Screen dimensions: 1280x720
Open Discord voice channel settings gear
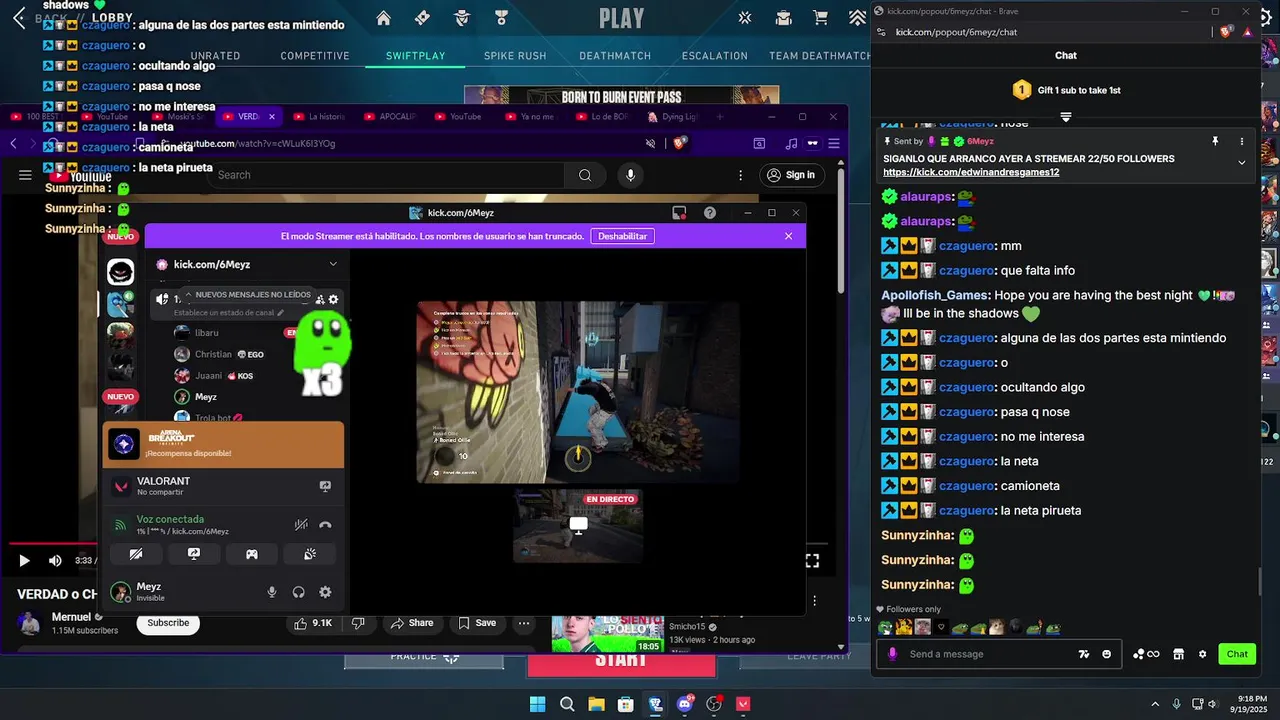[x=333, y=299]
